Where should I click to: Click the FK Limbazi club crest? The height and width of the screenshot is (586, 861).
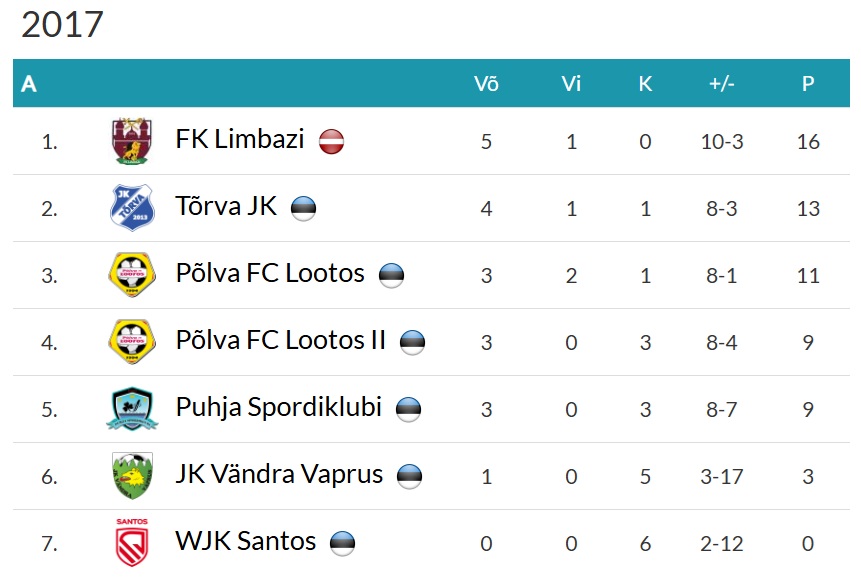131,141
